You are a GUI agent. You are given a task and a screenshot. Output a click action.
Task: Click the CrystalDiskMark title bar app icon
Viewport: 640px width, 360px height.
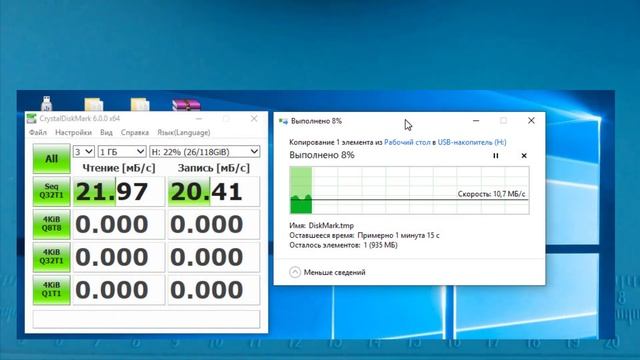(x=31, y=119)
